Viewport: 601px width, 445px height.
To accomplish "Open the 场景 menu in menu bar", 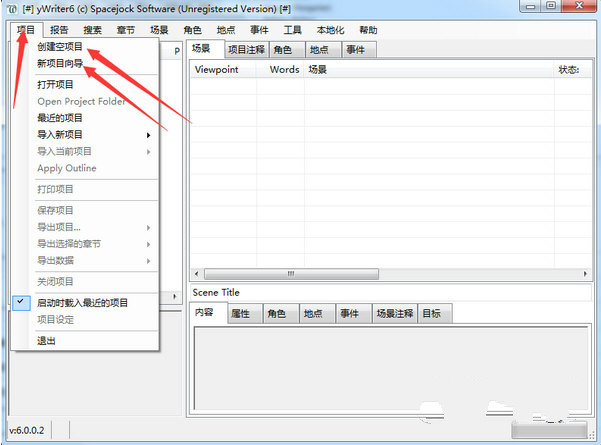I will click(x=159, y=30).
